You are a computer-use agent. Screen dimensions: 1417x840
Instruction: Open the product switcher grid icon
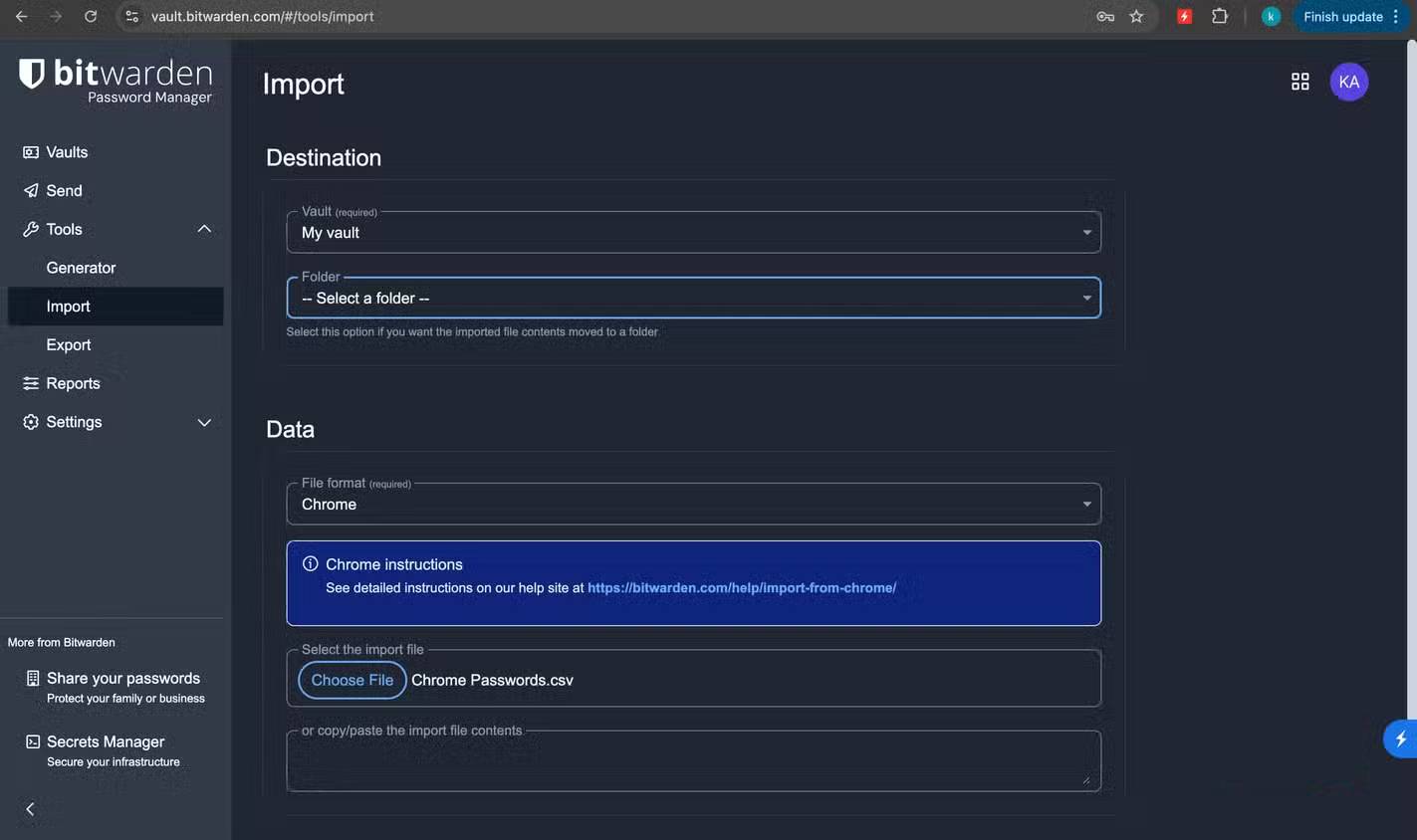(1299, 82)
